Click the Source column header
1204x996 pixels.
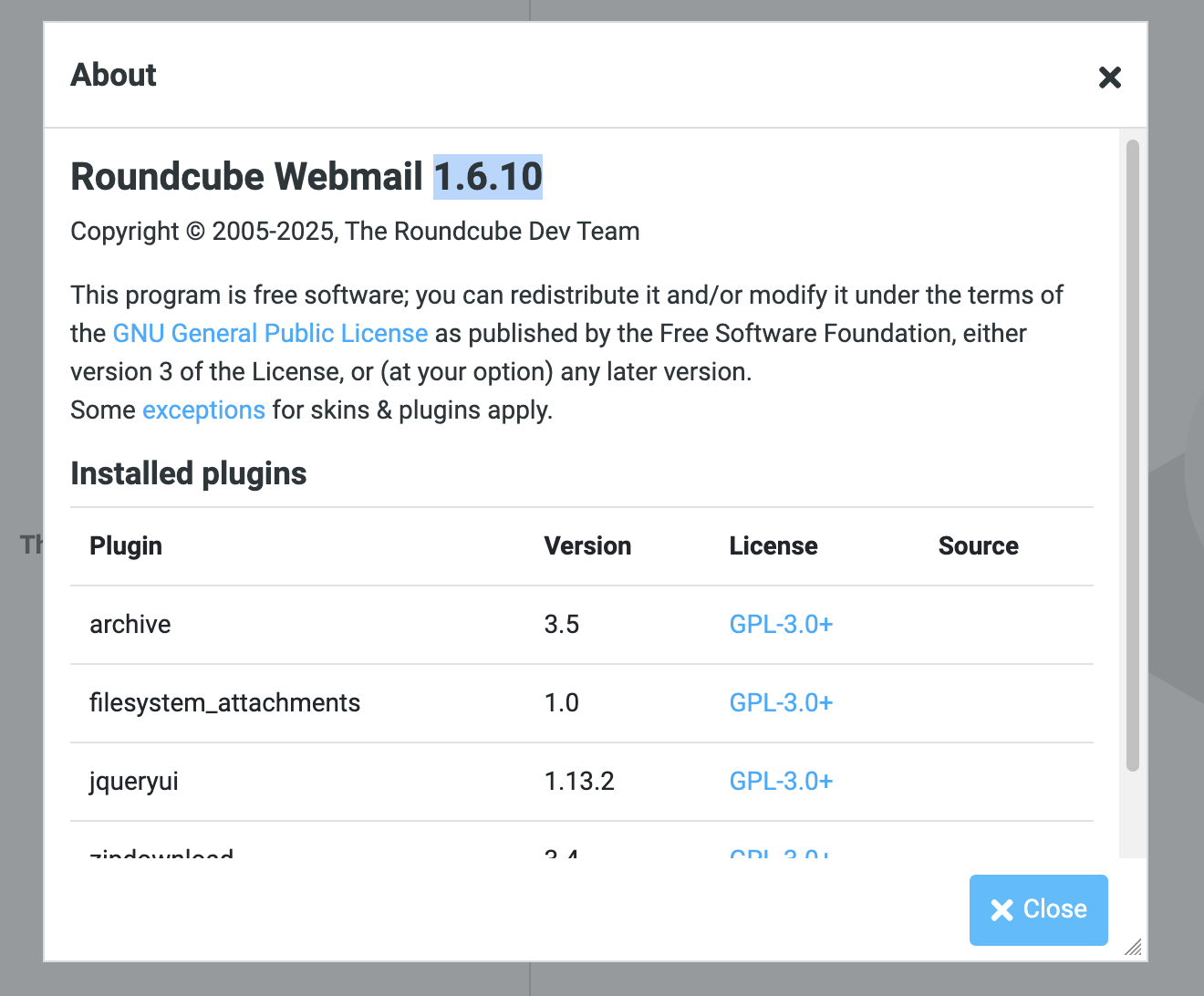click(978, 546)
